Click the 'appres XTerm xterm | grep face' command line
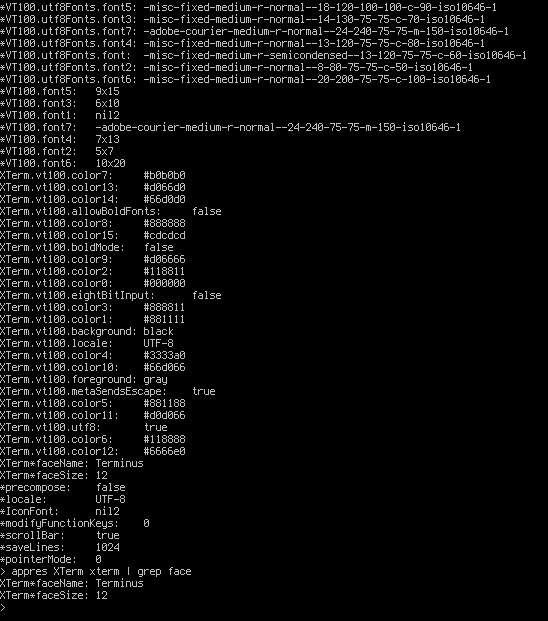The width and height of the screenshot is (548, 621). pyautogui.click(x=96, y=571)
